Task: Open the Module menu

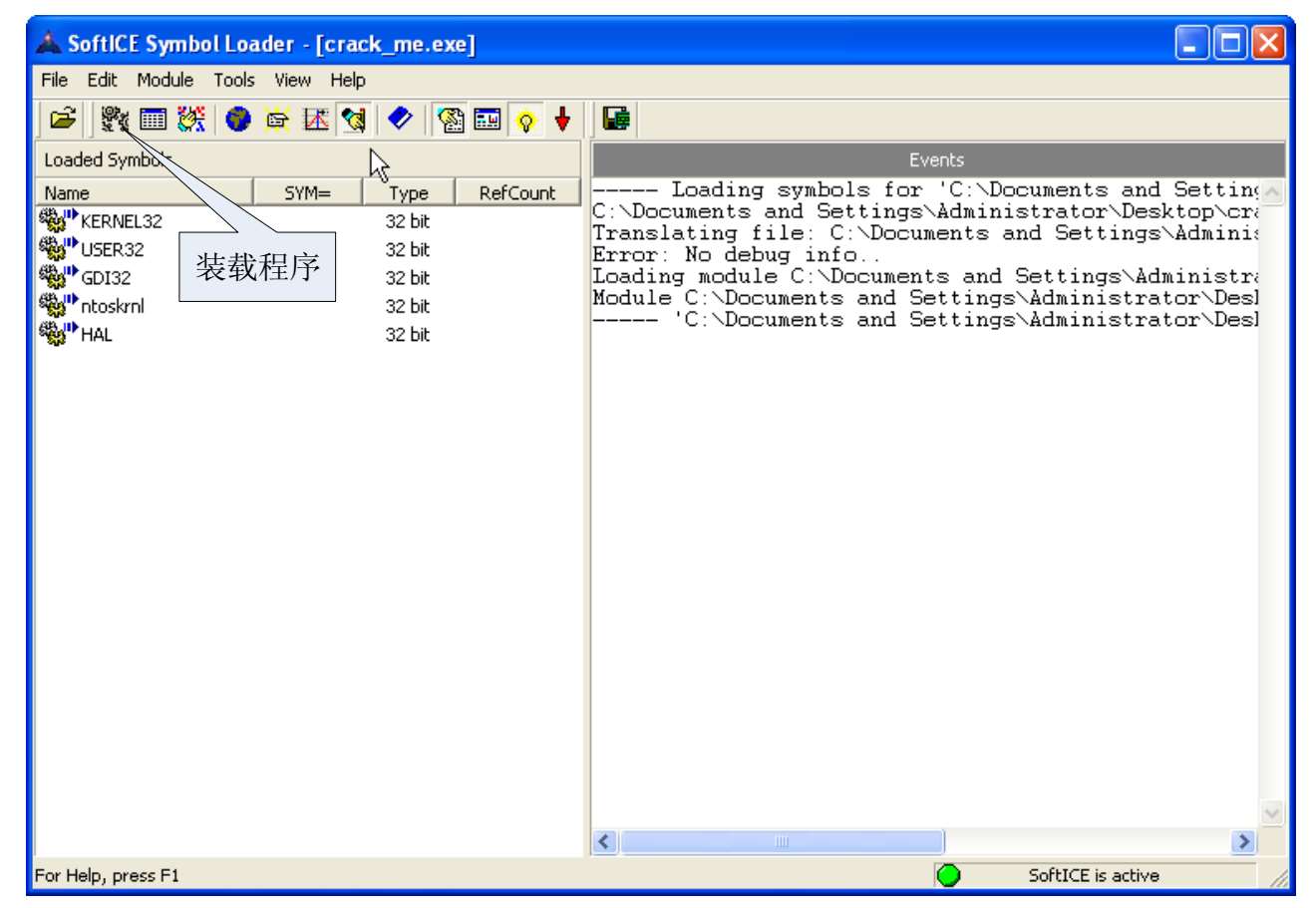Action: (165, 80)
